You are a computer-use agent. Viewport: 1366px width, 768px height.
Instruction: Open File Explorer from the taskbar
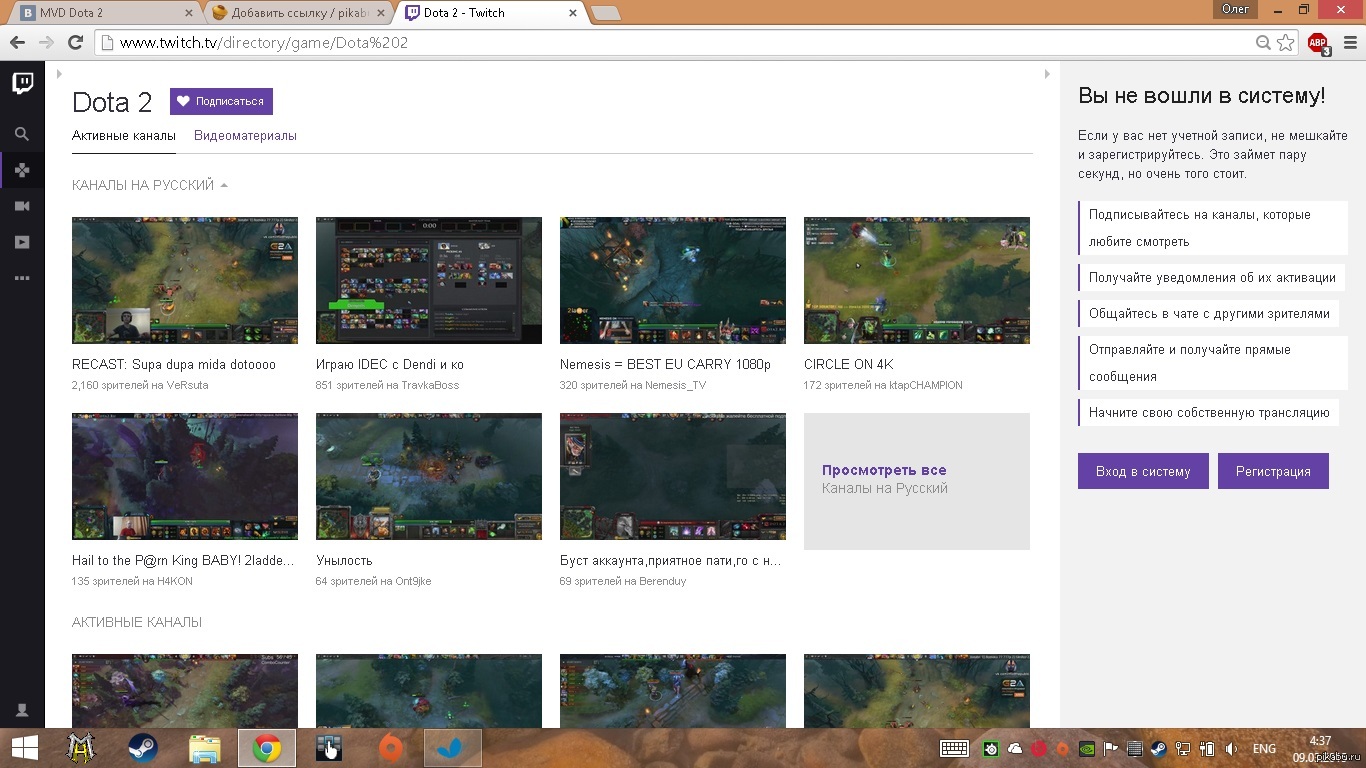pyautogui.click(x=205, y=748)
